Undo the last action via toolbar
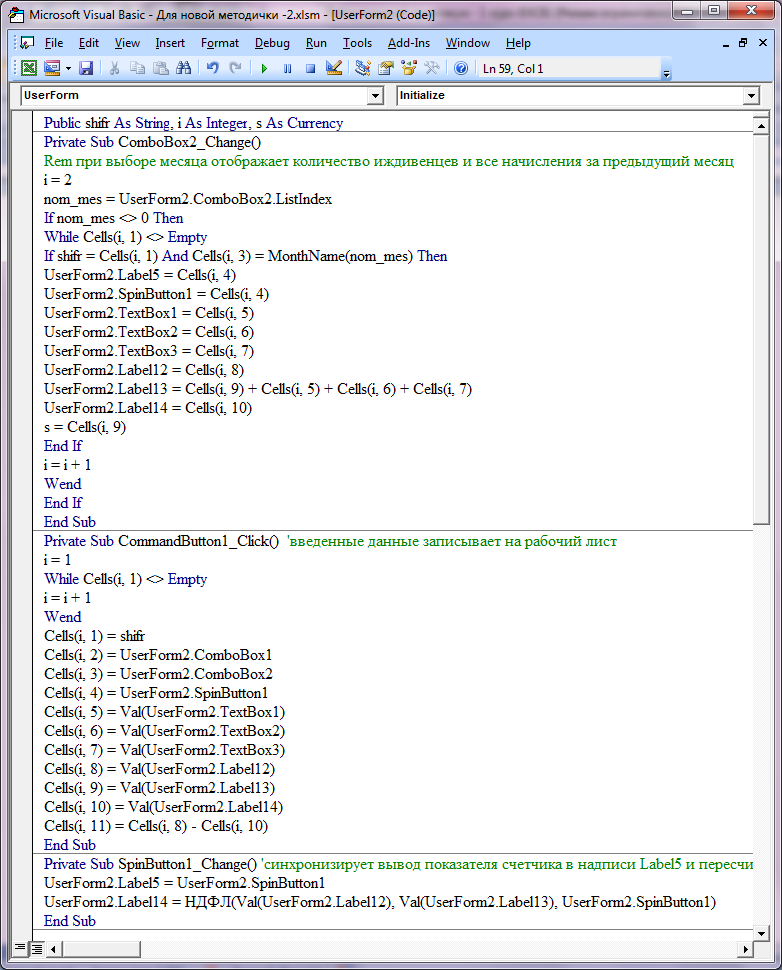This screenshot has height=970, width=782. (212, 68)
